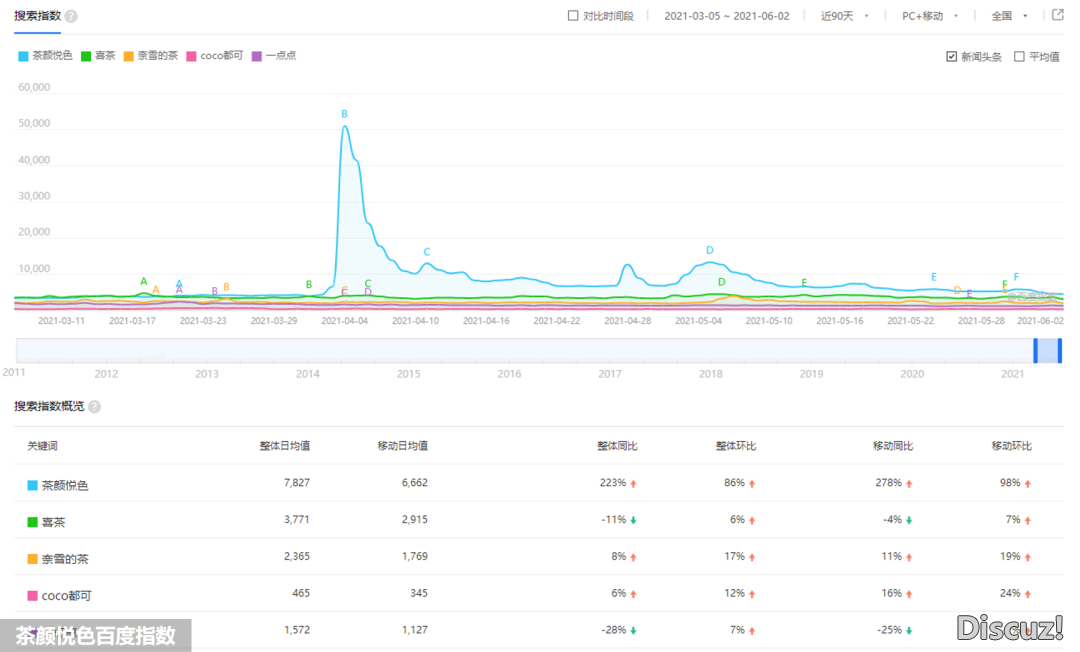1080x652 pixels.
Task: Switch to the 搜索指数 tab
Action: coord(38,16)
